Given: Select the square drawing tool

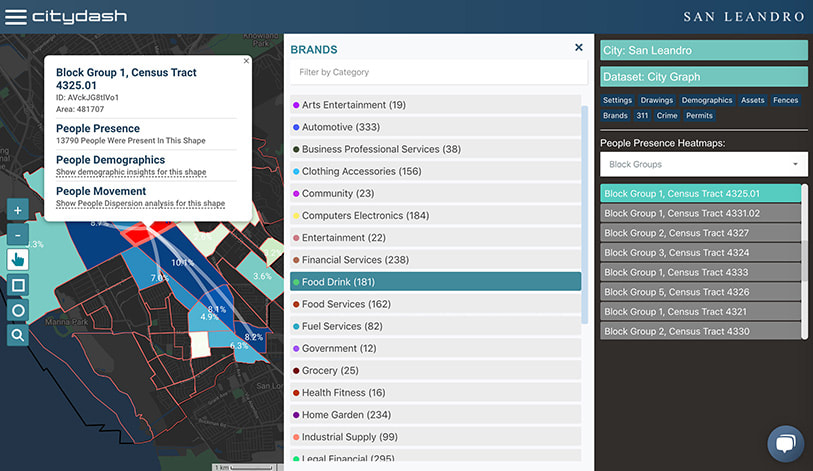Looking at the screenshot, I should 18,285.
